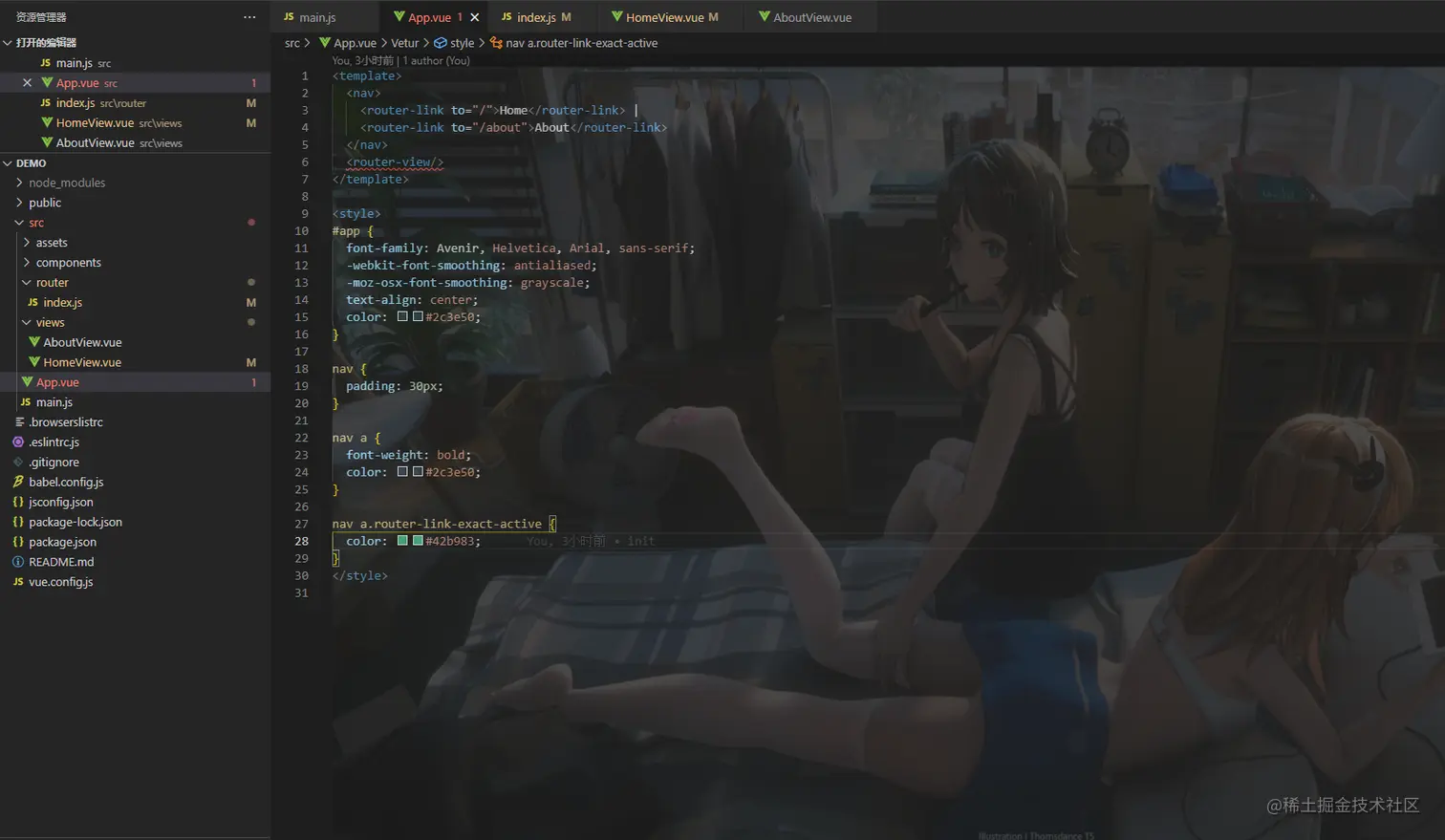Screen dimensions: 1445x840
Task: Open the explorer more actions ellipsis menu
Action: coord(249,17)
